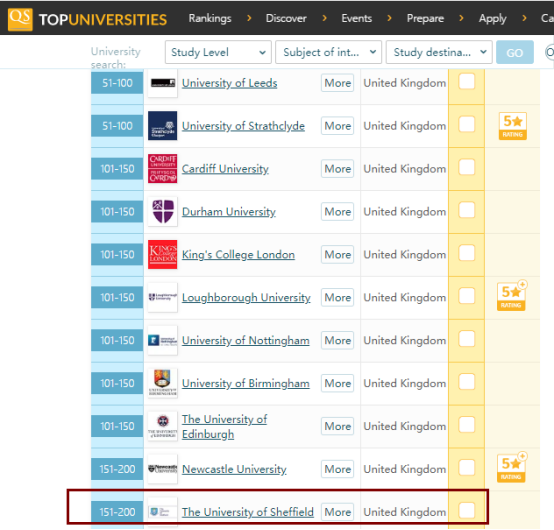
Task: Click University of Strathclyde logo
Action: click(163, 126)
